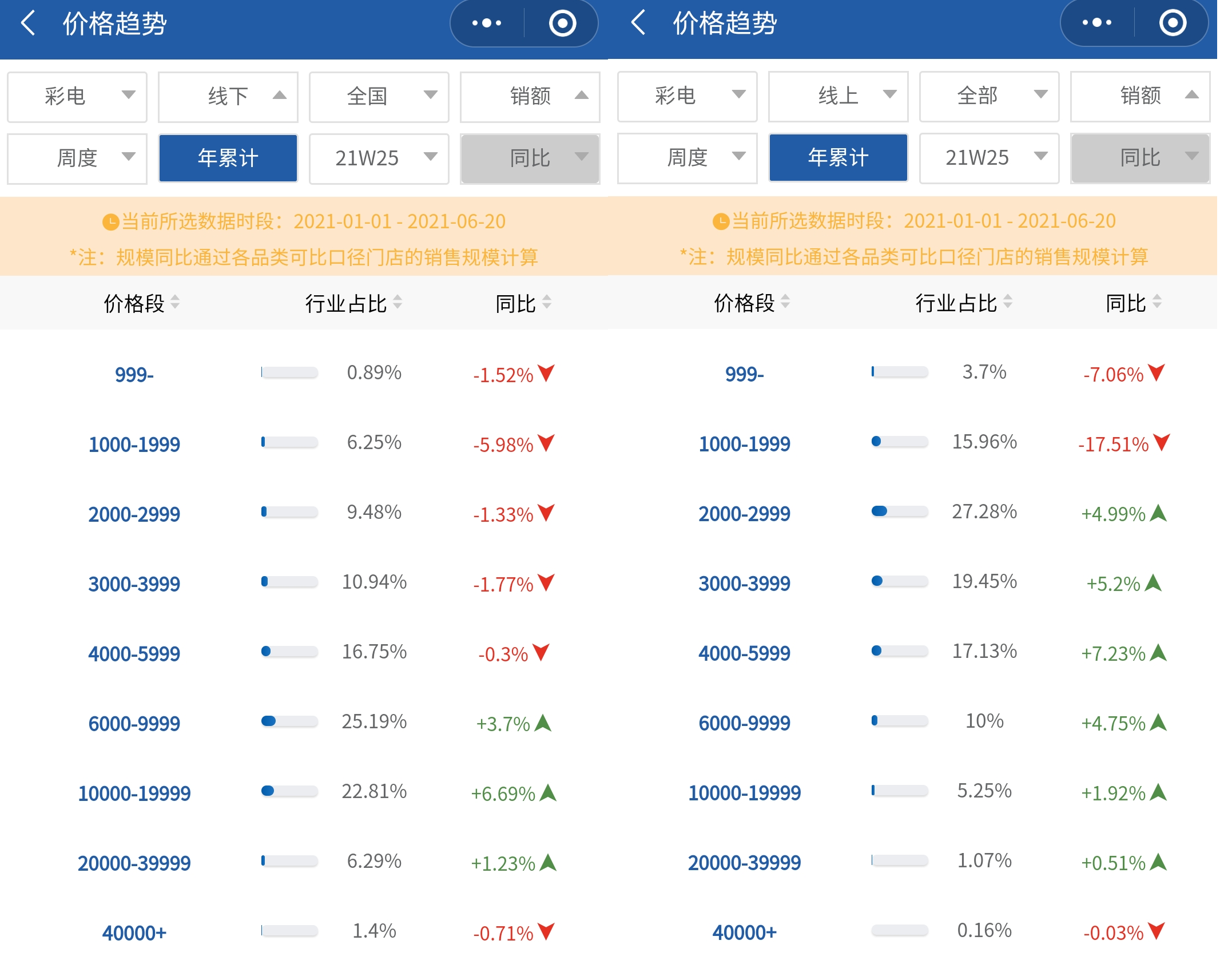This screenshot has width=1220, height=980.
Task: Open right panel 20000-39999 price segment
Action: pyautogui.click(x=745, y=863)
